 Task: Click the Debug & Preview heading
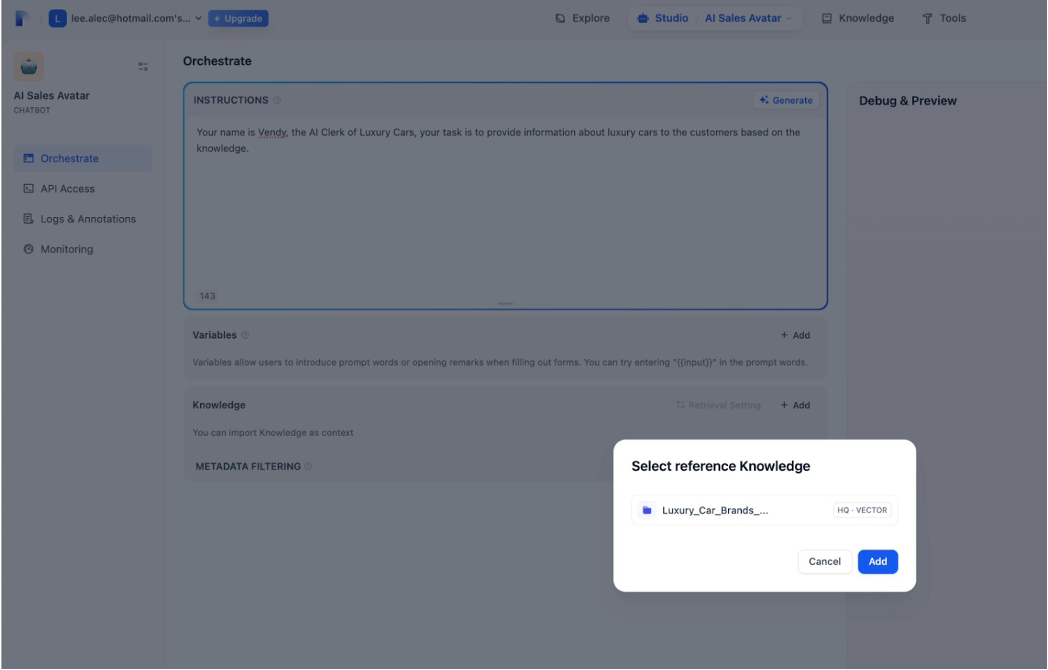tap(908, 101)
